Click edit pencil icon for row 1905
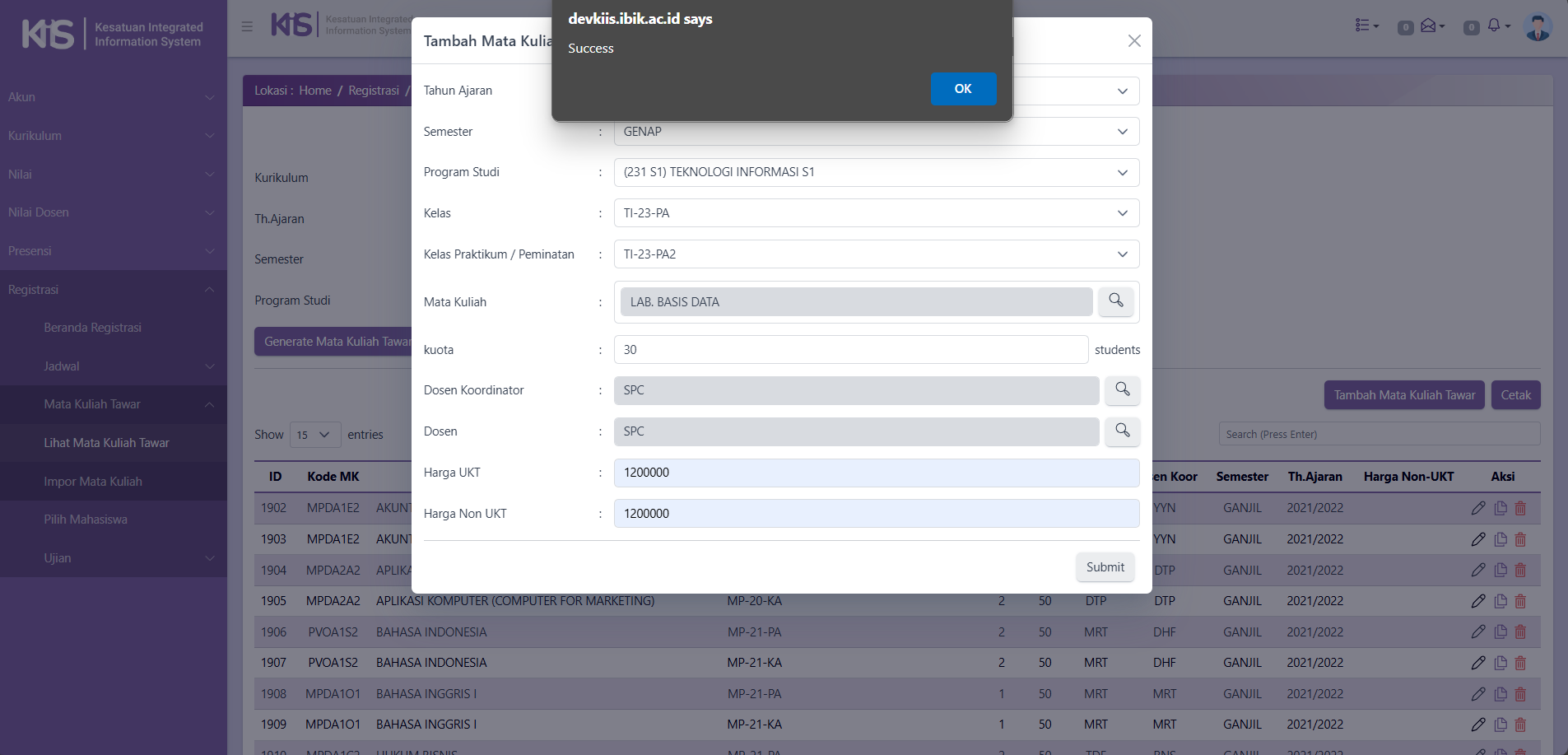Image resolution: width=1568 pixels, height=755 pixels. [x=1478, y=601]
